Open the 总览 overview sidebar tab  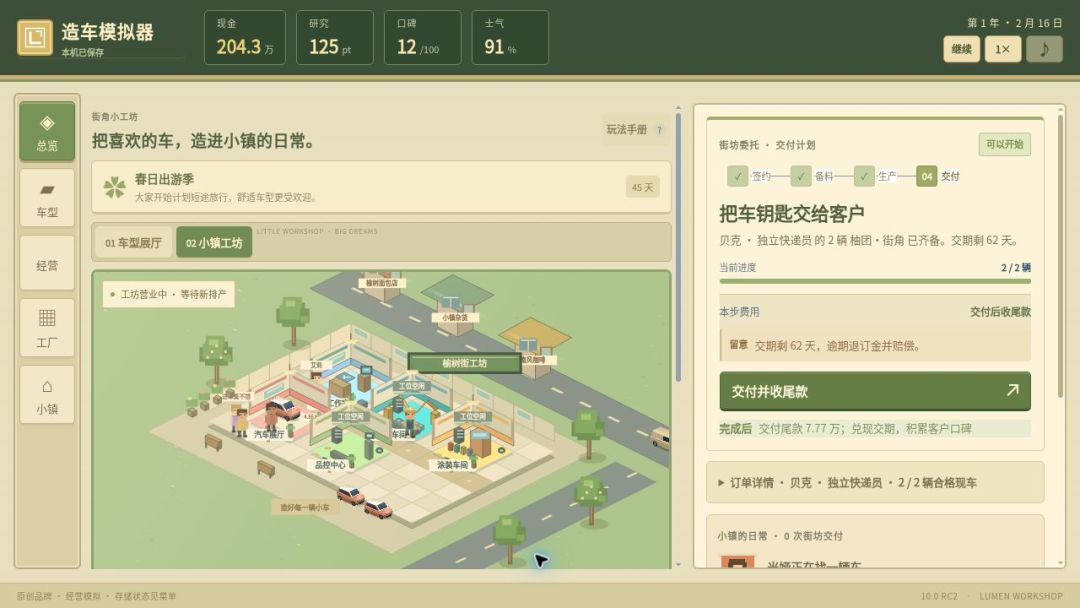47,132
